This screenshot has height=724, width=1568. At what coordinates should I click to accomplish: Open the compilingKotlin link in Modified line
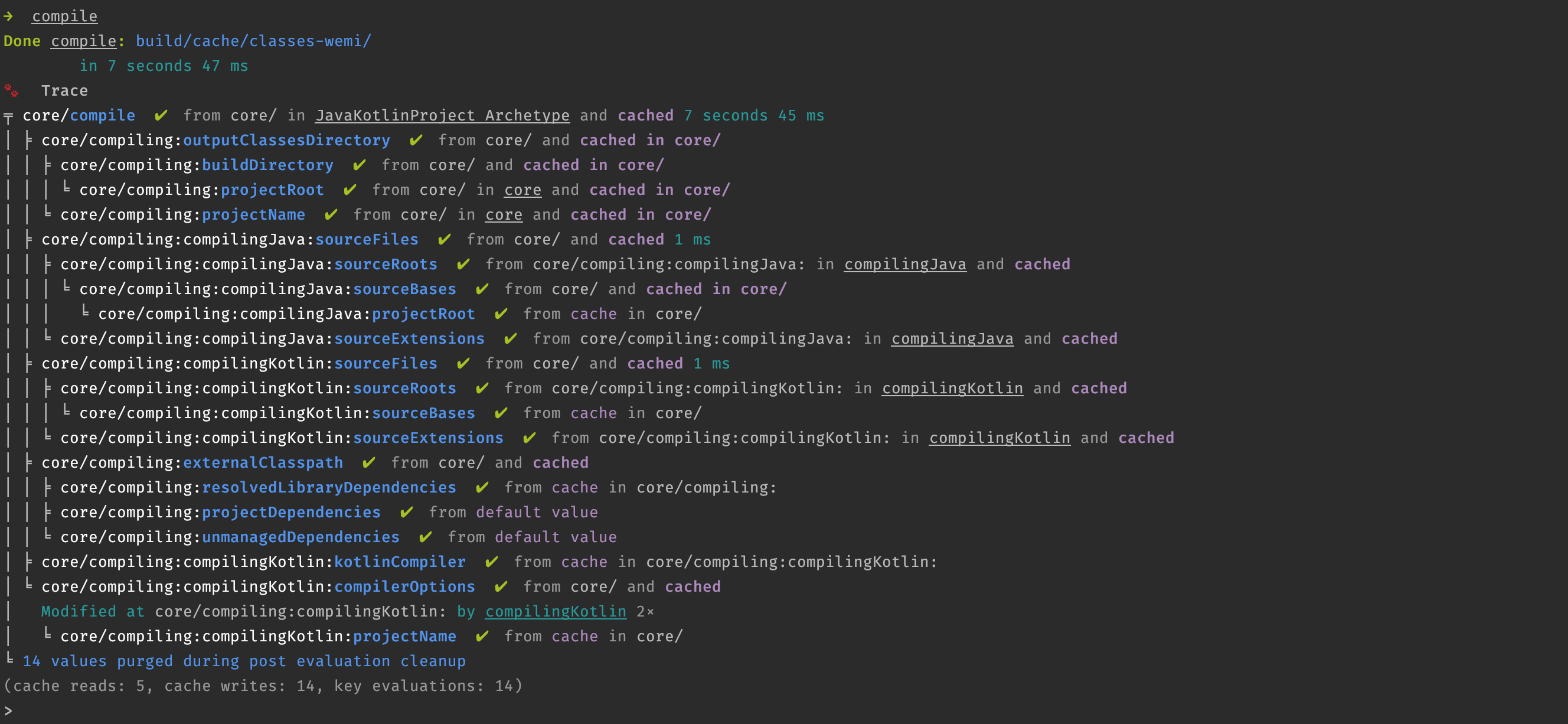[x=555, y=611]
